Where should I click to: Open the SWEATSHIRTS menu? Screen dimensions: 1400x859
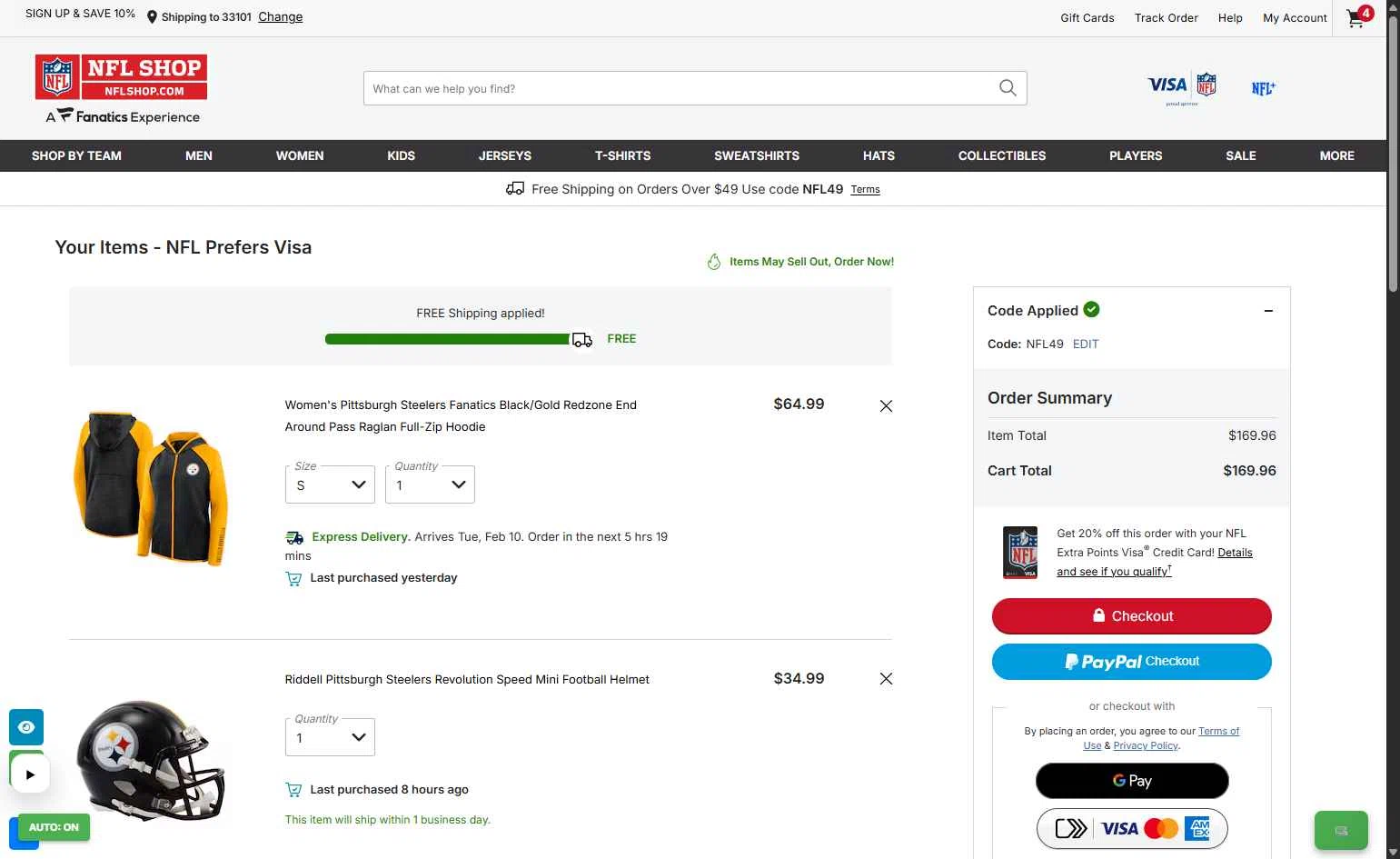[x=757, y=155]
